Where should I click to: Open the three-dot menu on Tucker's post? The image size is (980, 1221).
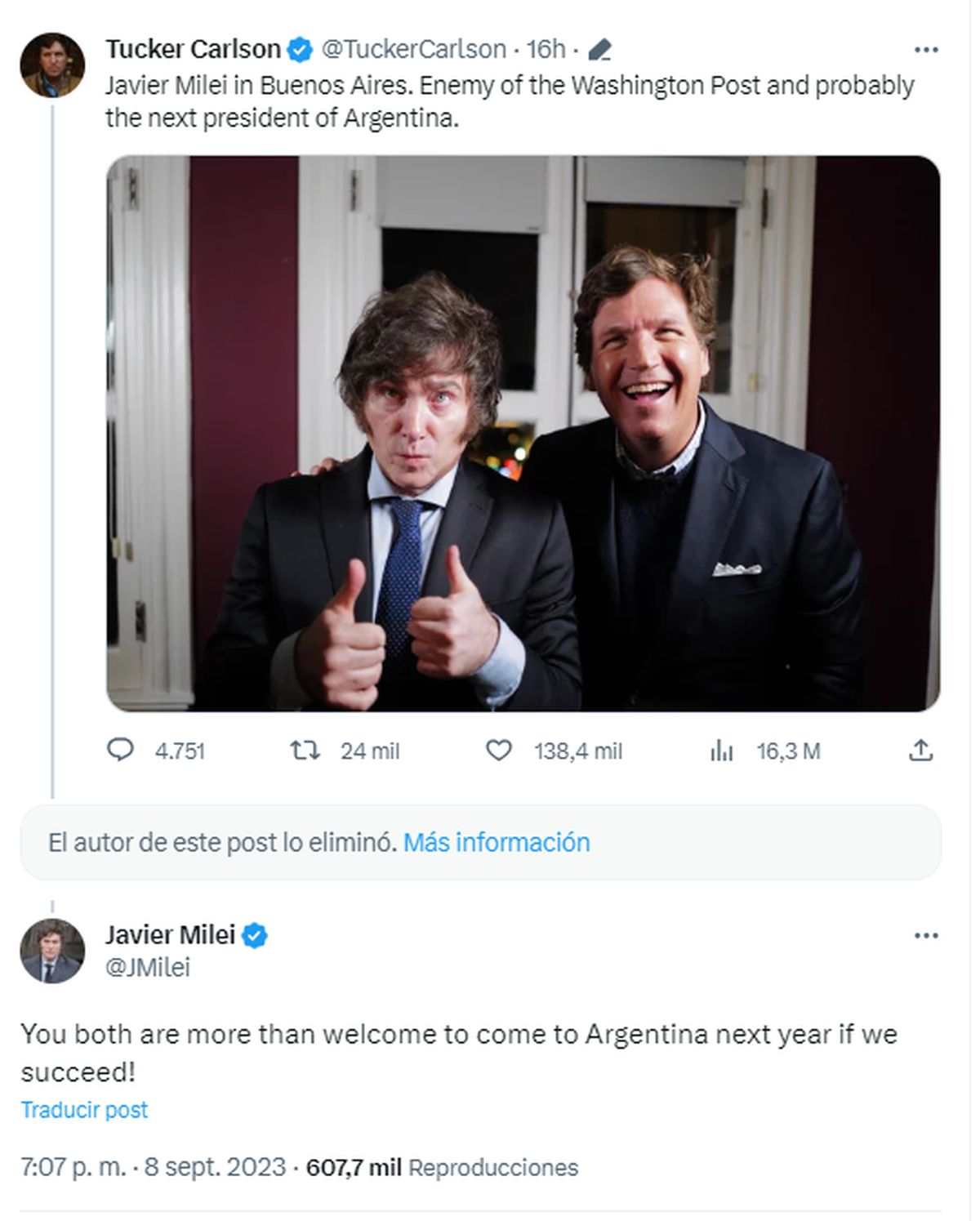coord(926,51)
